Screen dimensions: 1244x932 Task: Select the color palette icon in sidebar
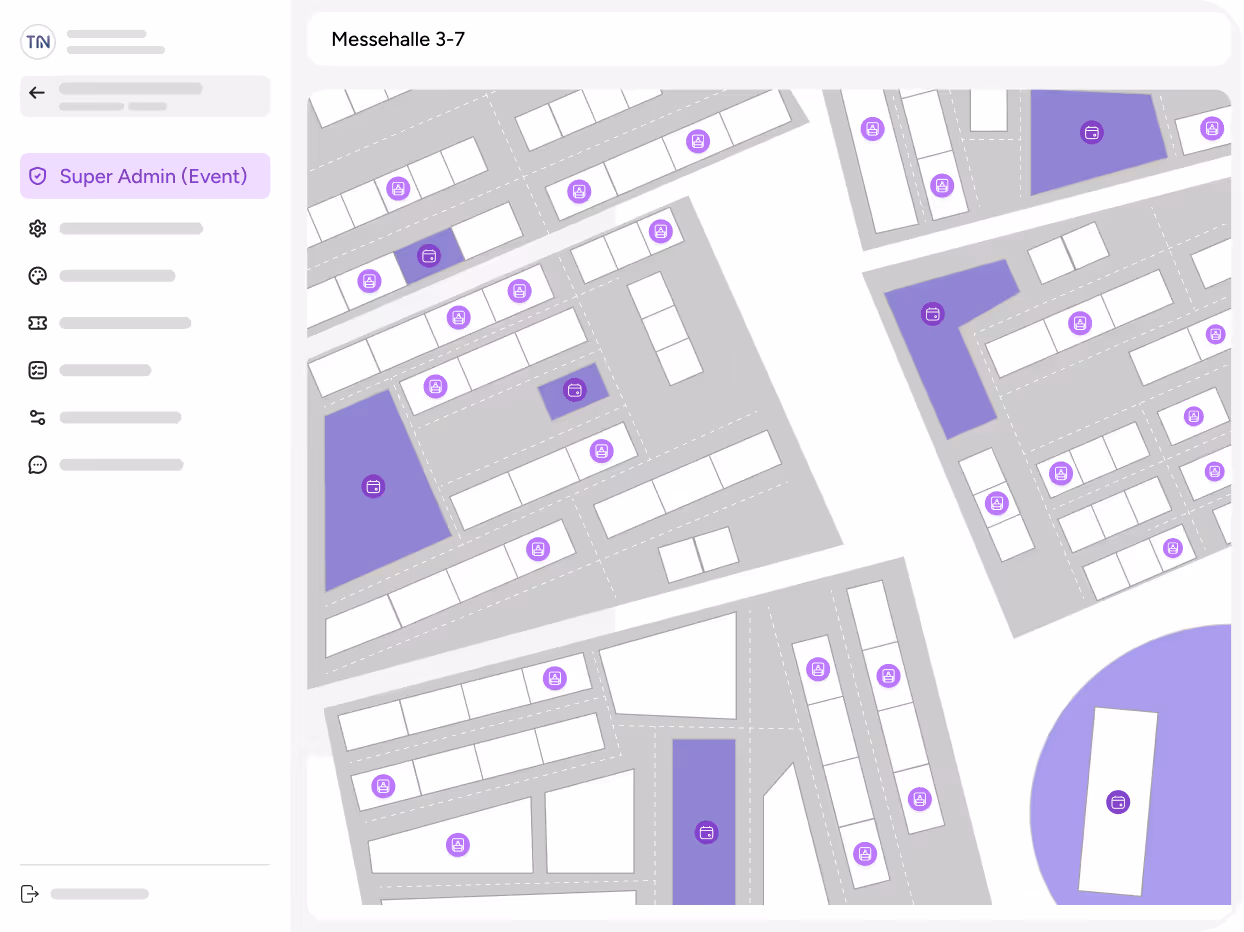point(38,276)
